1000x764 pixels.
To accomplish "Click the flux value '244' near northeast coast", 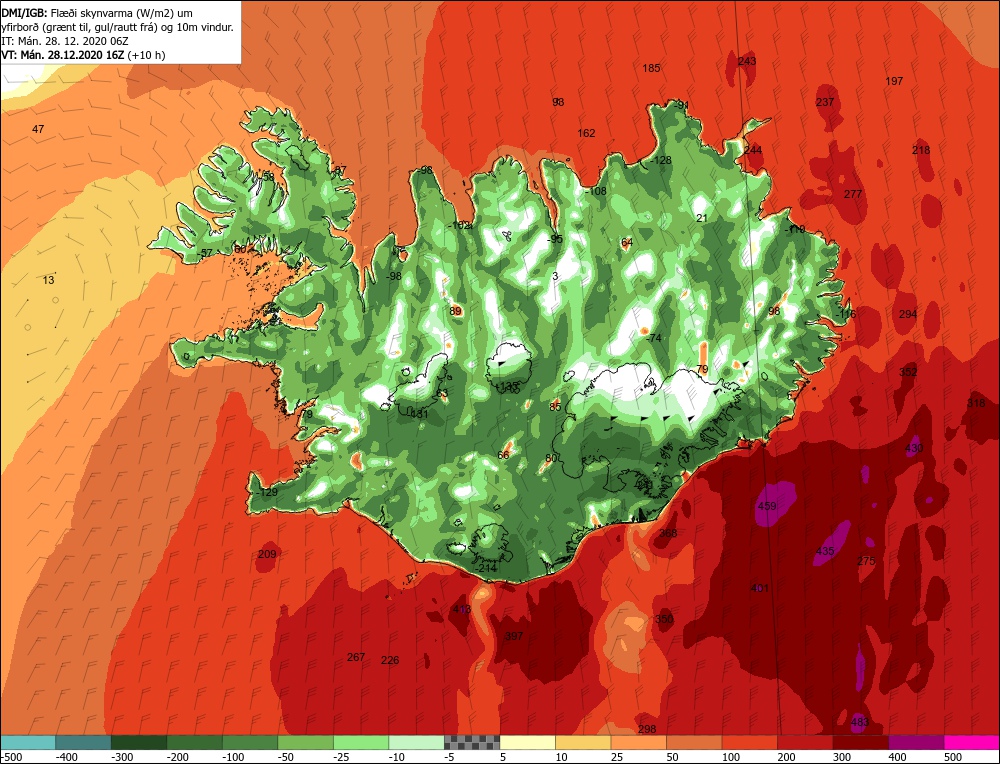I will click(753, 150).
